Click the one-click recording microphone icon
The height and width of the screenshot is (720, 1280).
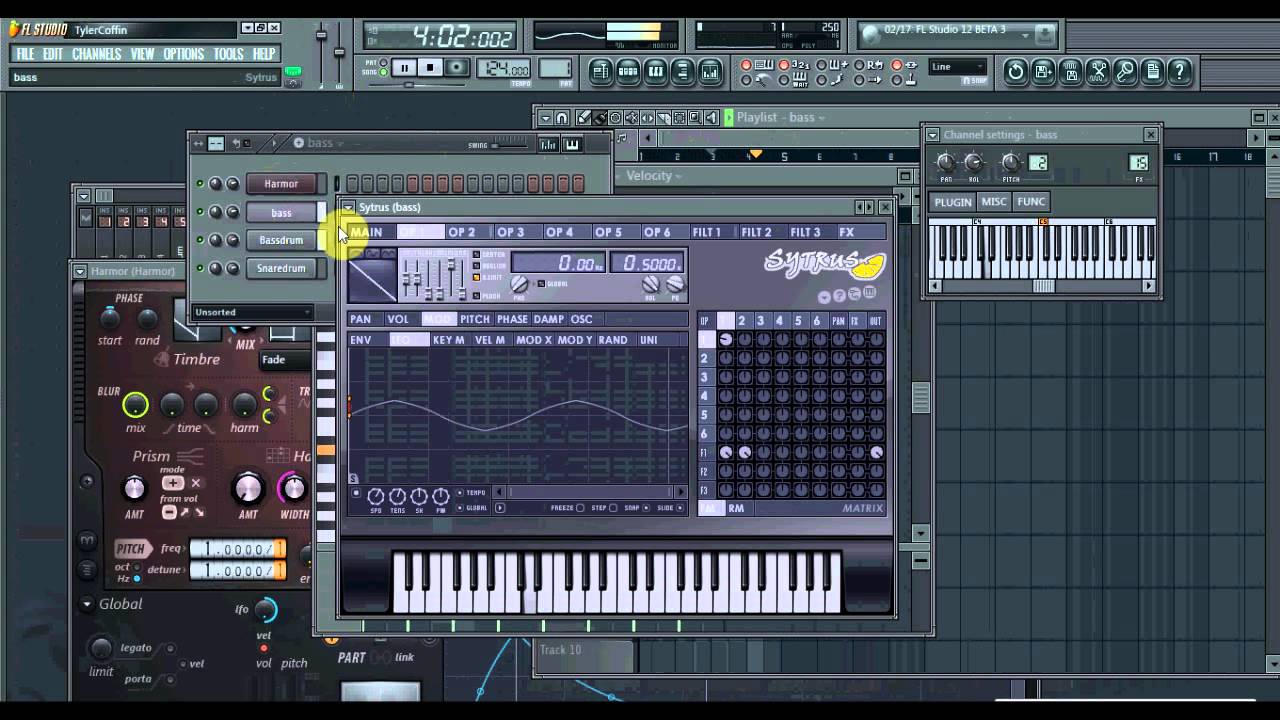1125,71
